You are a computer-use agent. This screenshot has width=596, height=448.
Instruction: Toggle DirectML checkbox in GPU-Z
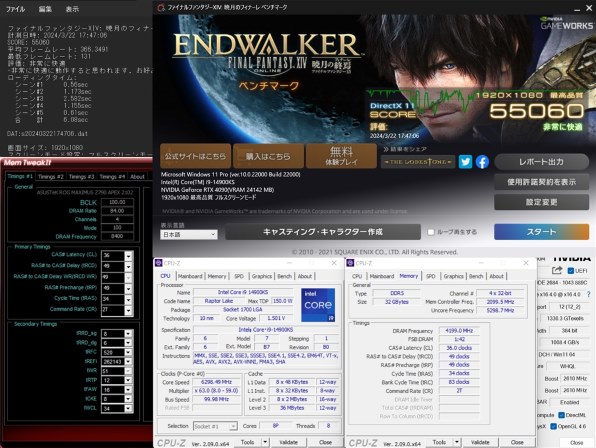[x=561, y=415]
